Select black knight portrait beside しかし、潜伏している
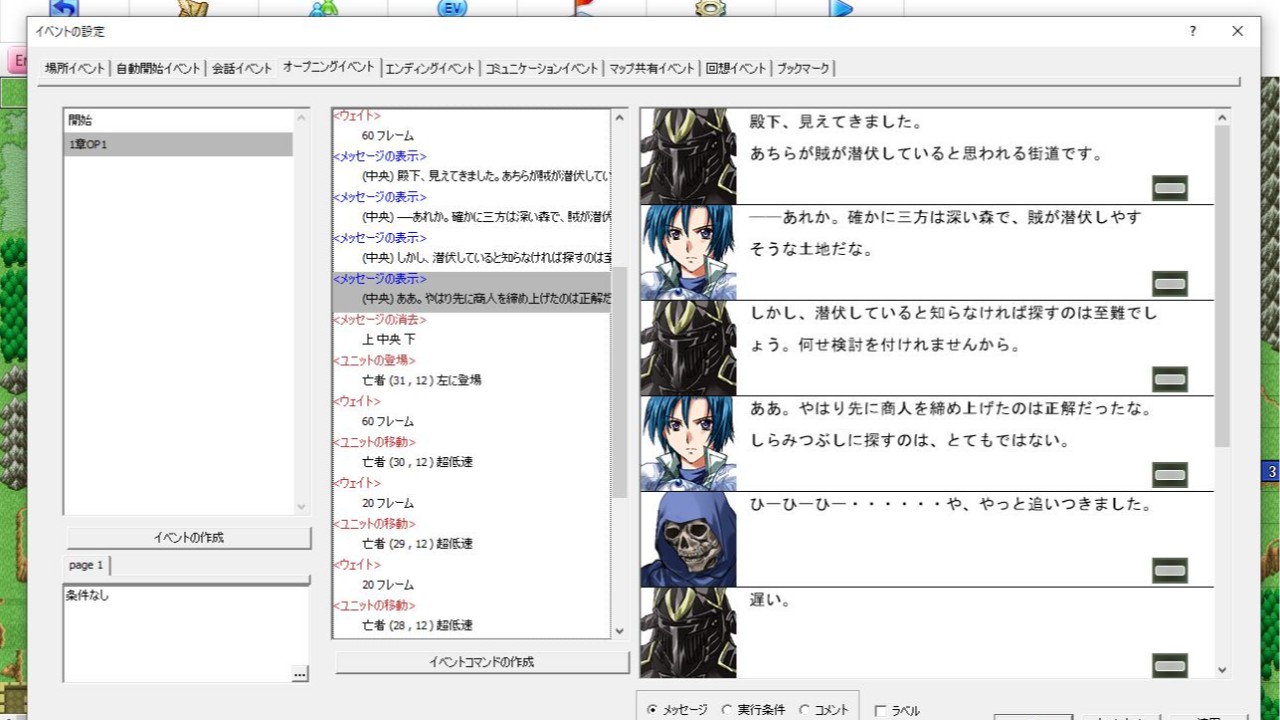Viewport: 1280px width, 720px height. (x=688, y=348)
